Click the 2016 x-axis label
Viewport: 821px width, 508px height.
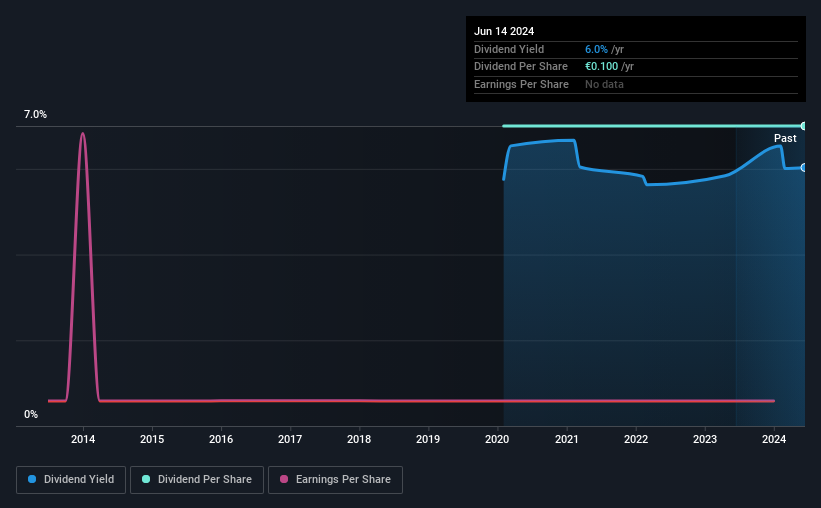pyautogui.click(x=221, y=439)
